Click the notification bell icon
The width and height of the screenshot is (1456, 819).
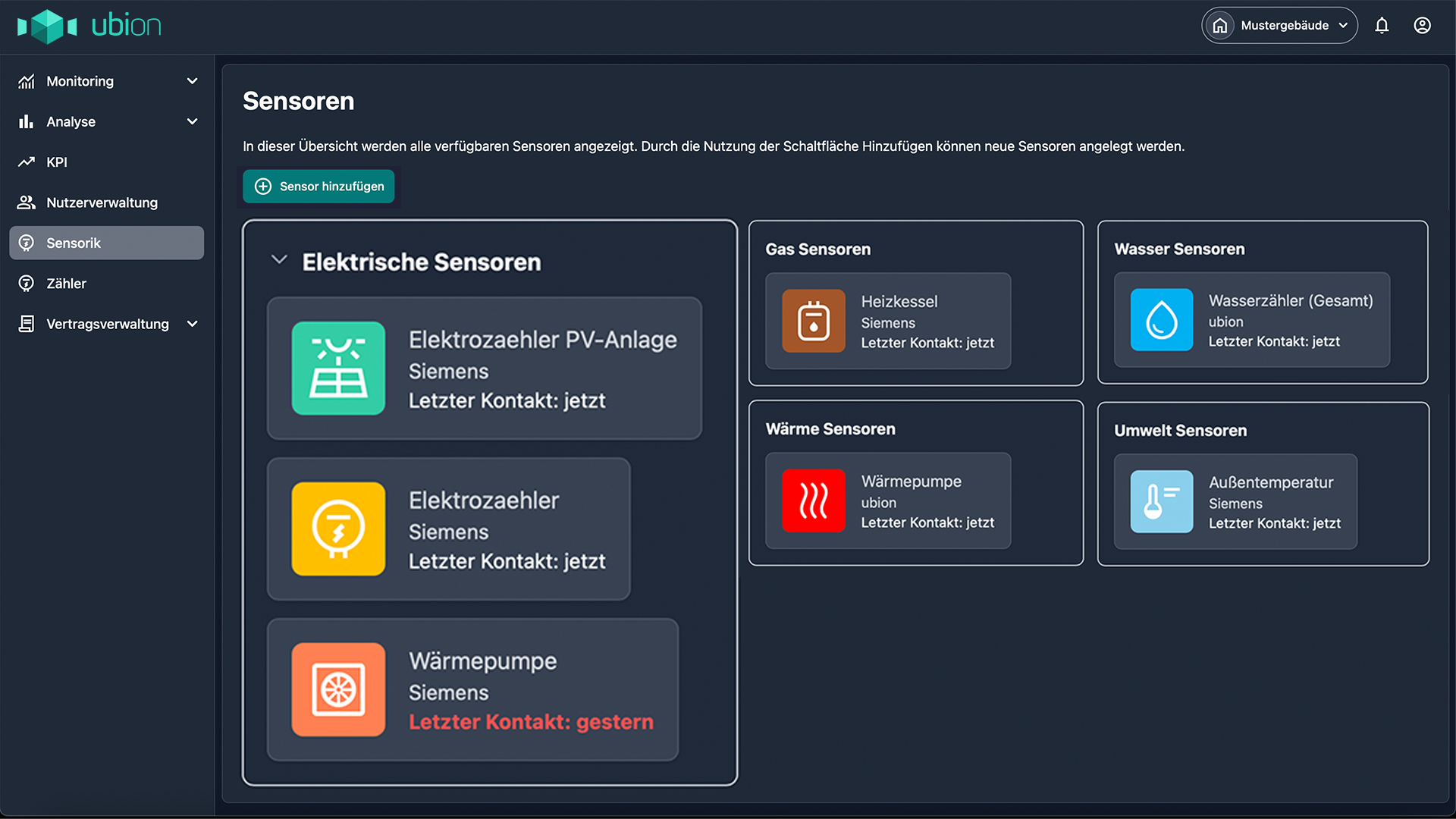point(1382,26)
